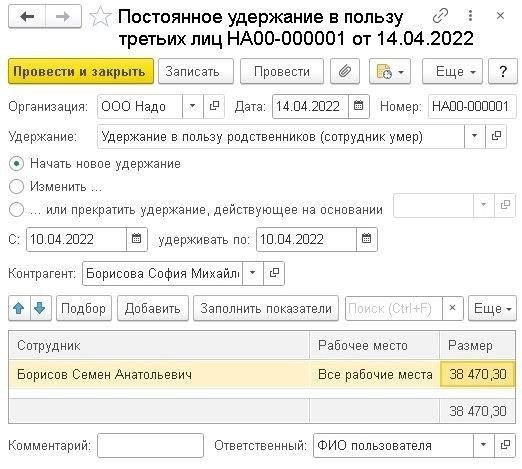Click Заполнить показатели button

266,308
